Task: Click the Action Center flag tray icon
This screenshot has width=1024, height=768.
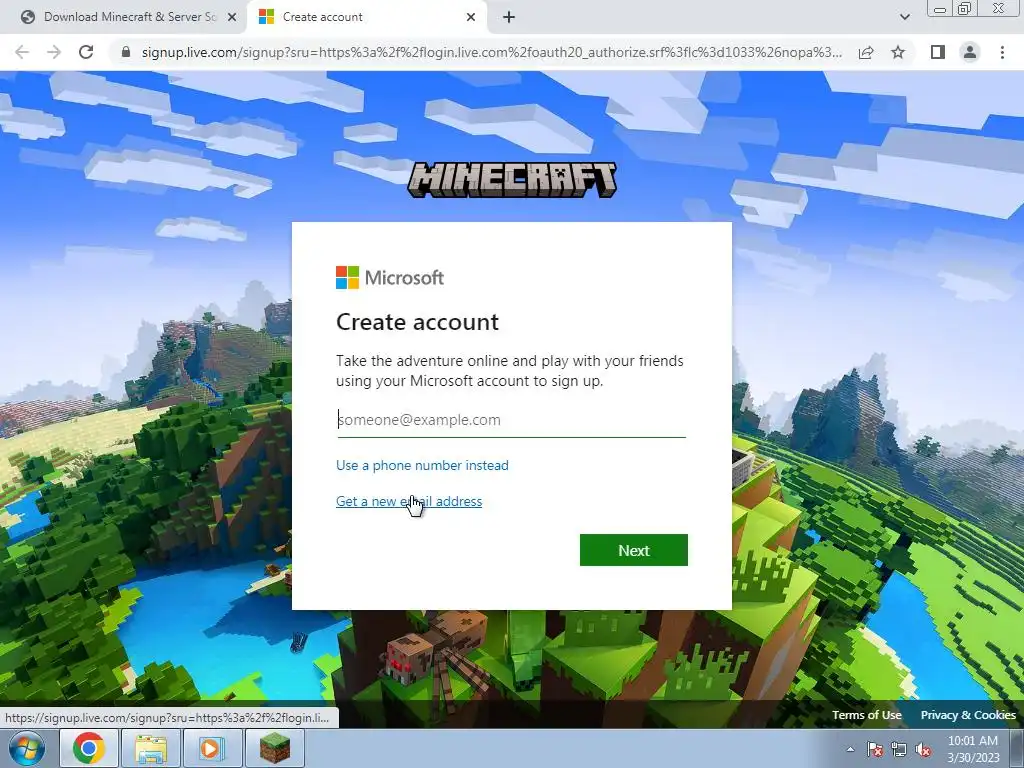Action: click(875, 749)
